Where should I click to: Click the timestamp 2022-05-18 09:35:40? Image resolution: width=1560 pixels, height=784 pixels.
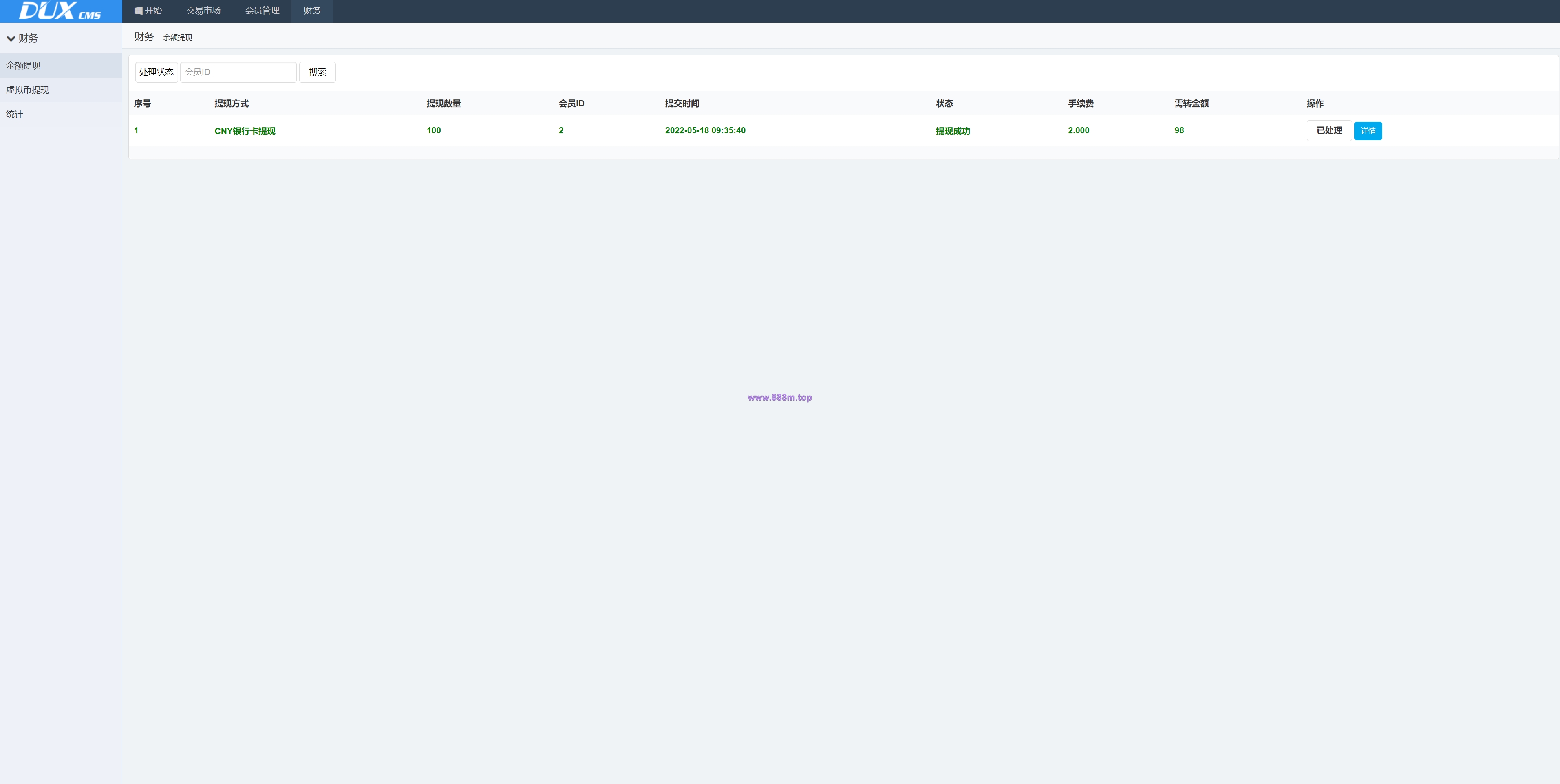click(x=706, y=131)
